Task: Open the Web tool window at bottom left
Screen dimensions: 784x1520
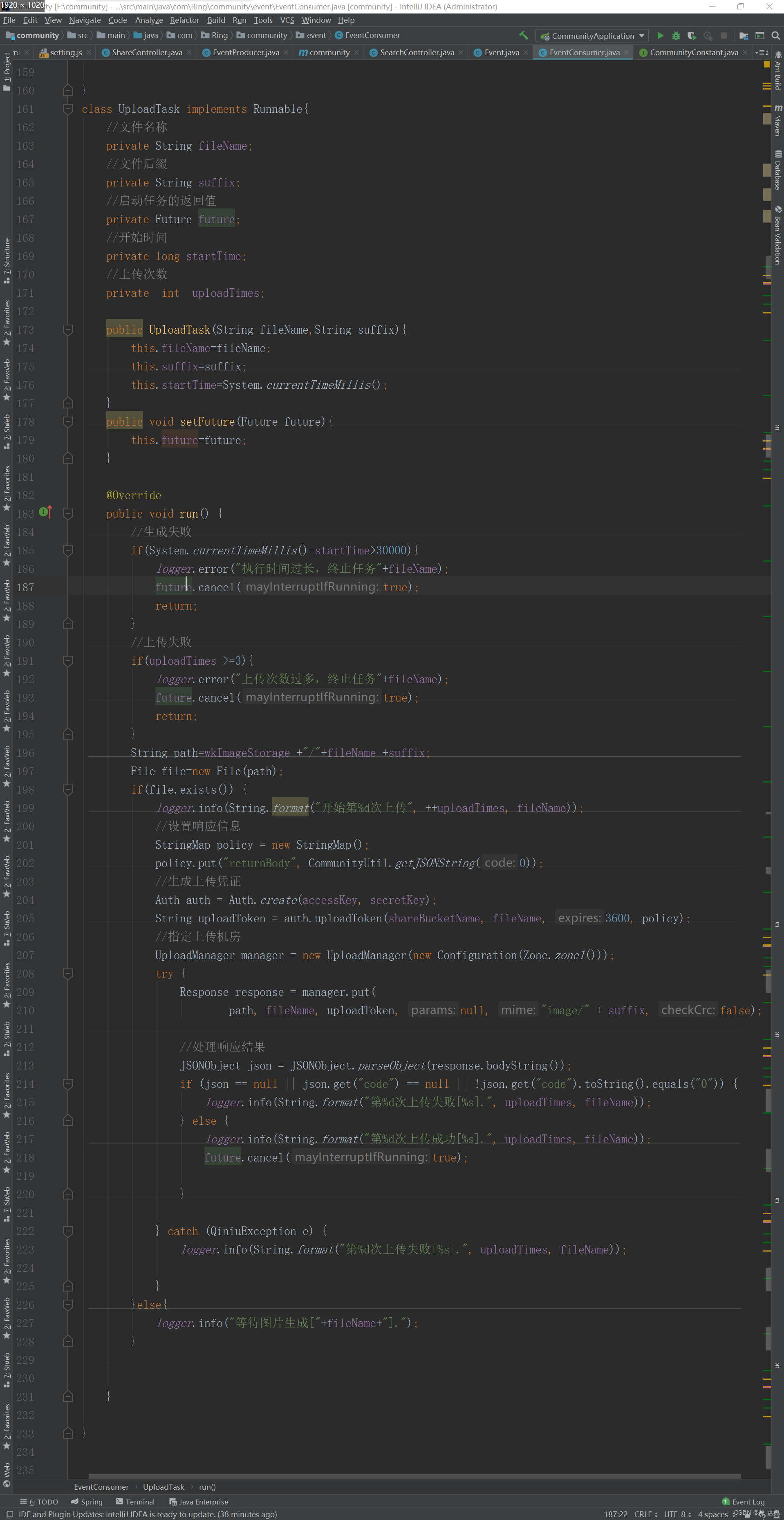Action: (x=7, y=1475)
